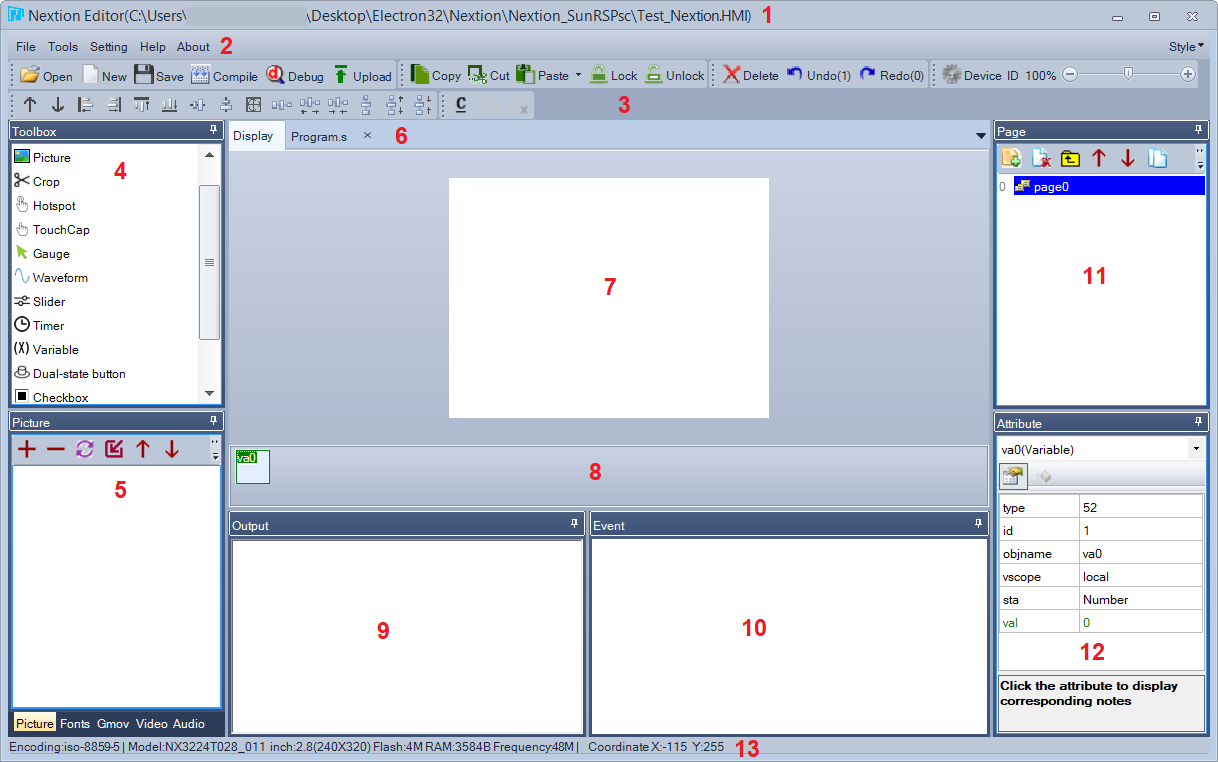Align selected components to top edge
1218x762 pixels.
142,104
